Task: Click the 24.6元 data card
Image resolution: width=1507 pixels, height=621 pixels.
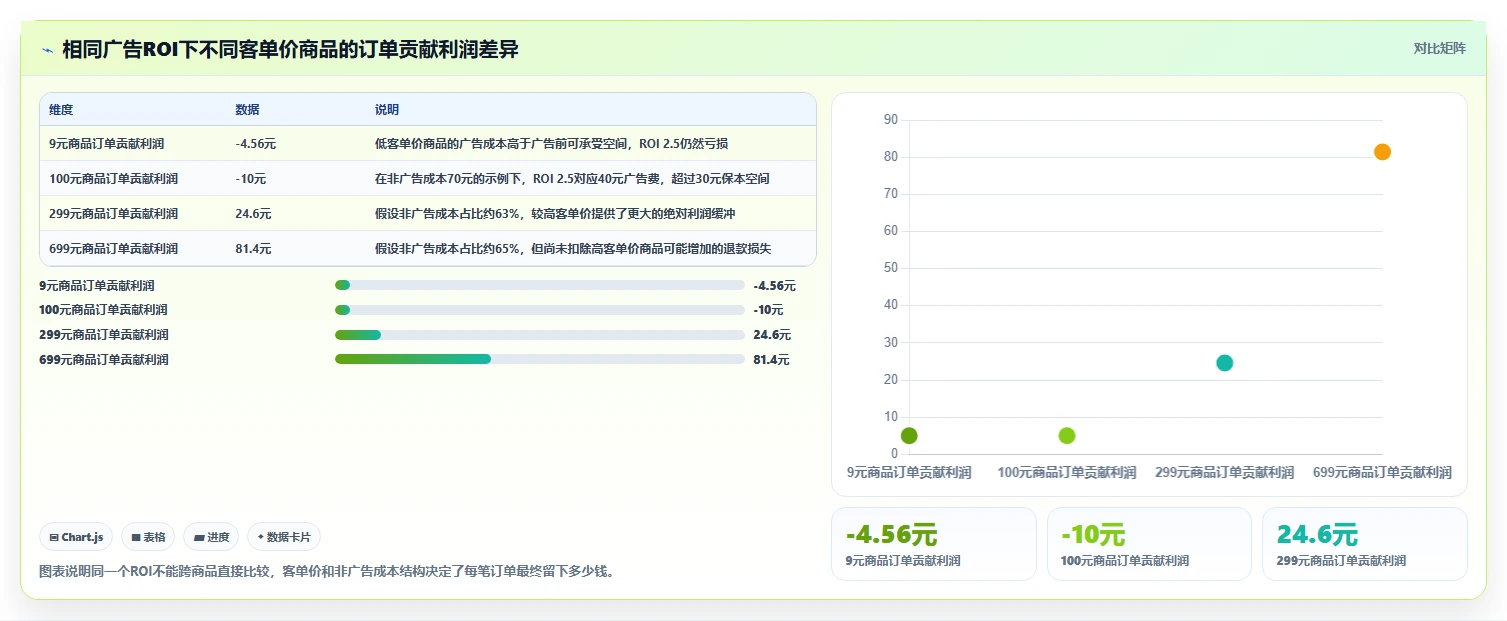Action: 1365,544
